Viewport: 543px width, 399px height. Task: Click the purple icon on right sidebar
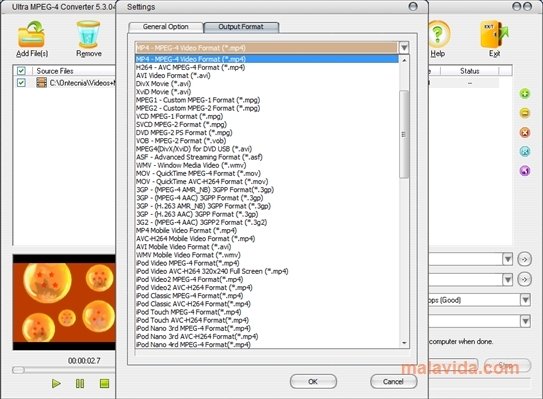coord(525,170)
